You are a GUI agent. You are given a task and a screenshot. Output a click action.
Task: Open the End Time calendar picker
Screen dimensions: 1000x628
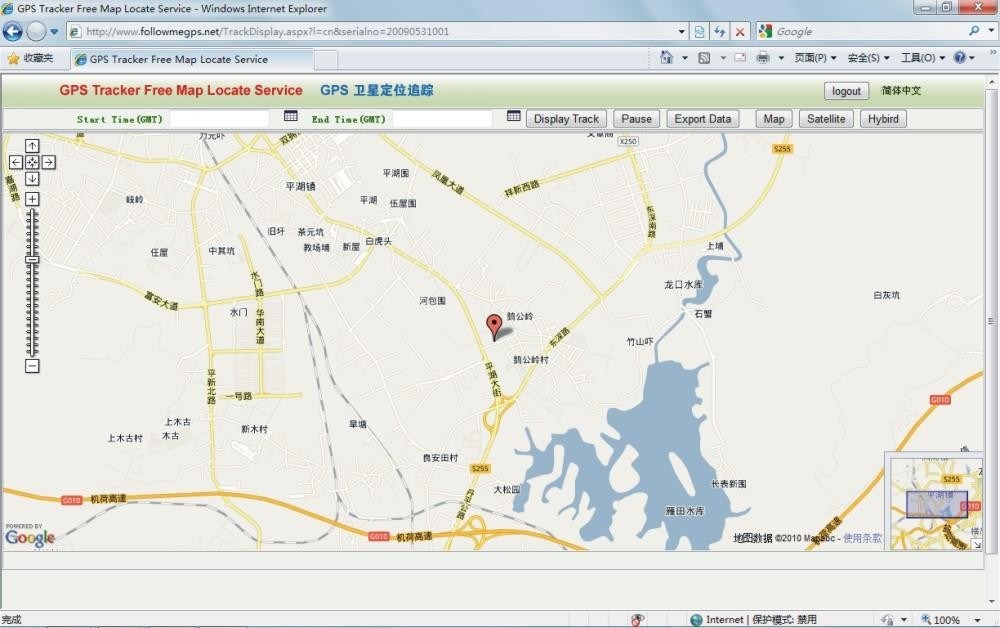tap(513, 117)
